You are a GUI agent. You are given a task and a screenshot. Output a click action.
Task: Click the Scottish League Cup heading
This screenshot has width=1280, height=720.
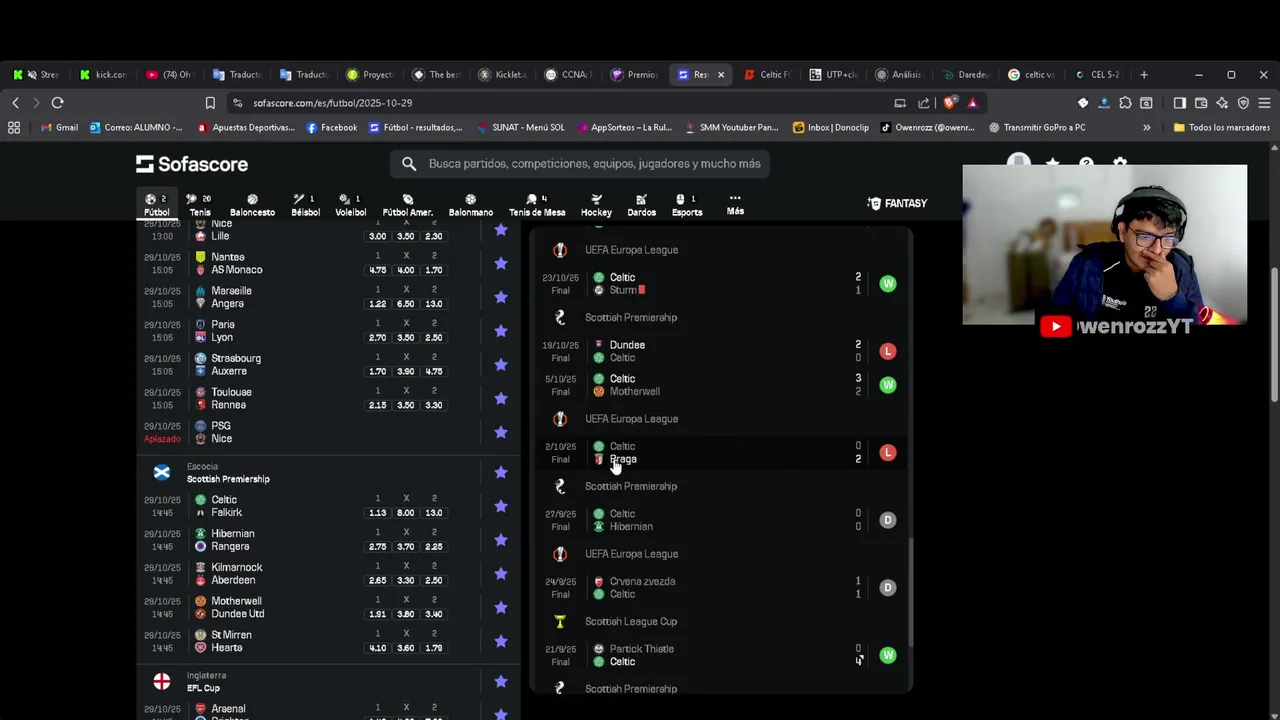[x=631, y=622]
